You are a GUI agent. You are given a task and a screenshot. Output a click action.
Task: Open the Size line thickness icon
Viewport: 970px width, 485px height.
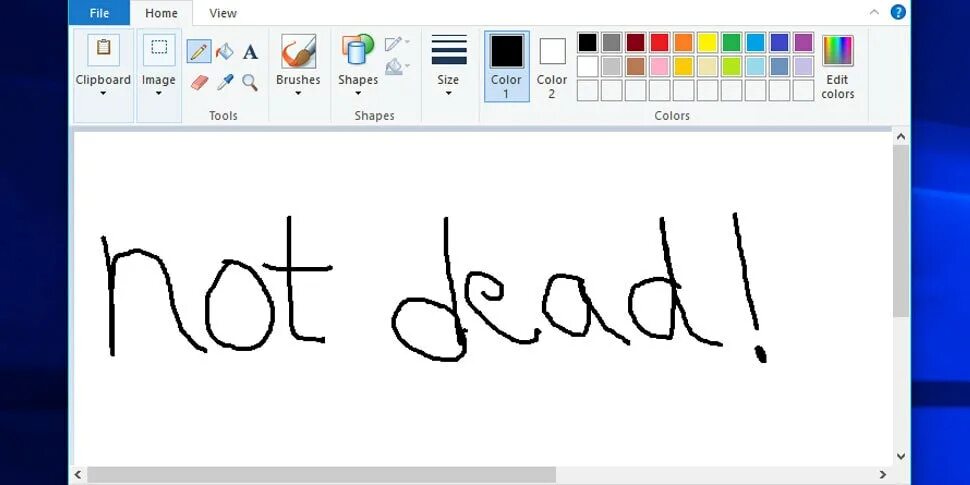click(x=449, y=49)
